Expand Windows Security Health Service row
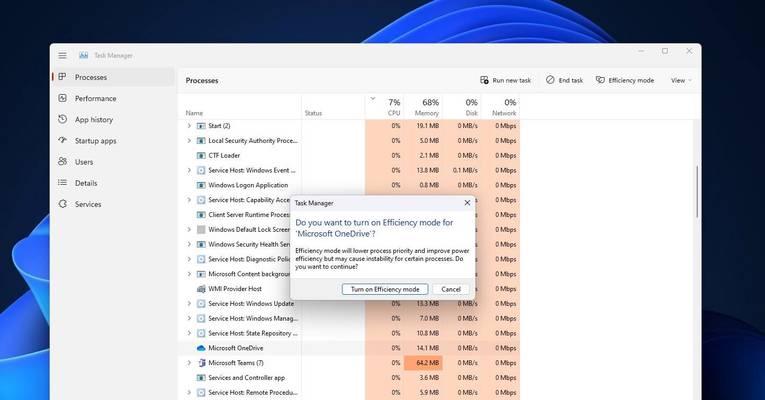Screen dimensions: 765x400 click(x=189, y=244)
